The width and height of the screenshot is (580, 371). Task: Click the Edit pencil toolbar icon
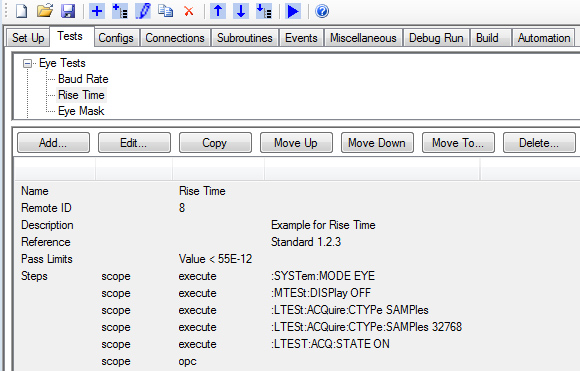click(x=143, y=11)
